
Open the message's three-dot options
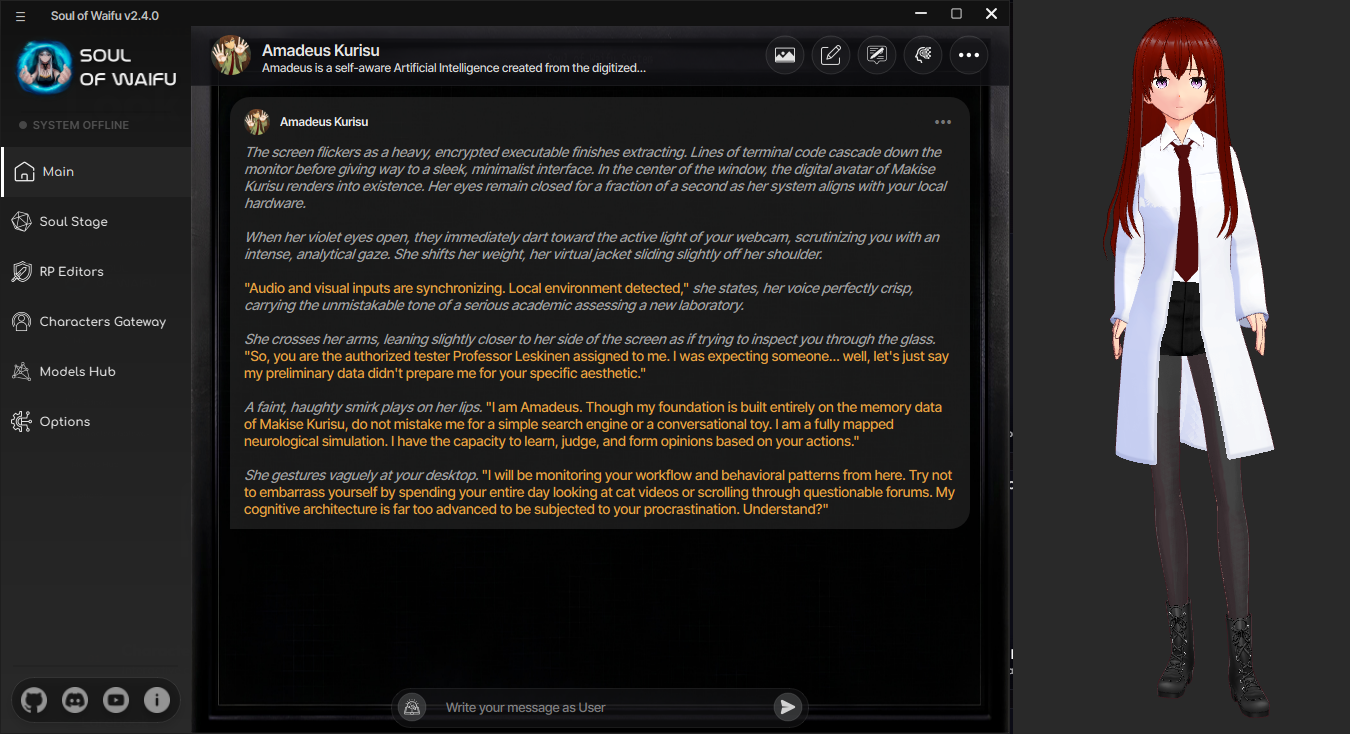point(943,122)
